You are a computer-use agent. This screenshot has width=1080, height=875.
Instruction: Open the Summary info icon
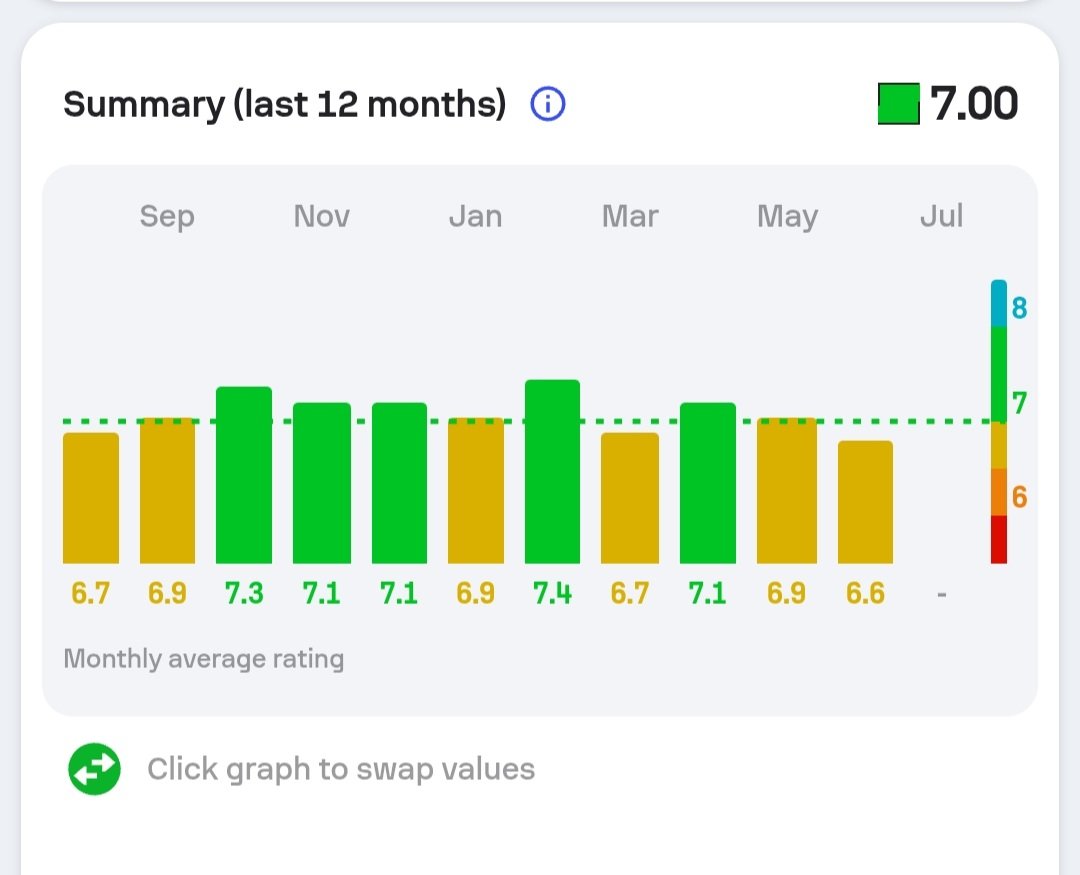(x=548, y=105)
